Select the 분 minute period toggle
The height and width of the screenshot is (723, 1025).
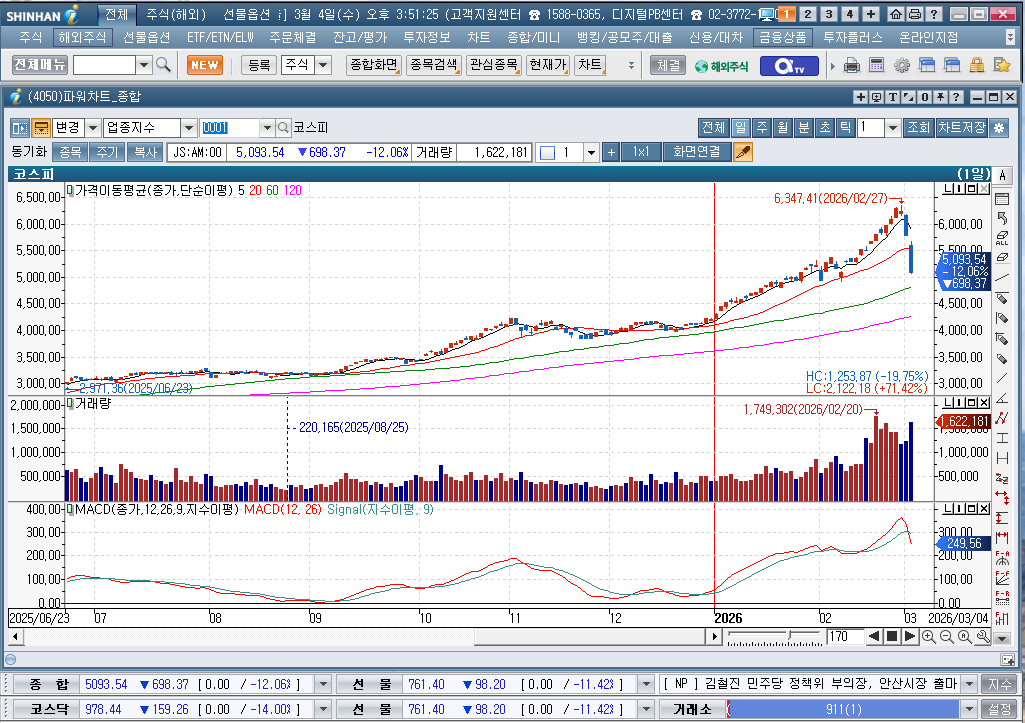pyautogui.click(x=803, y=127)
